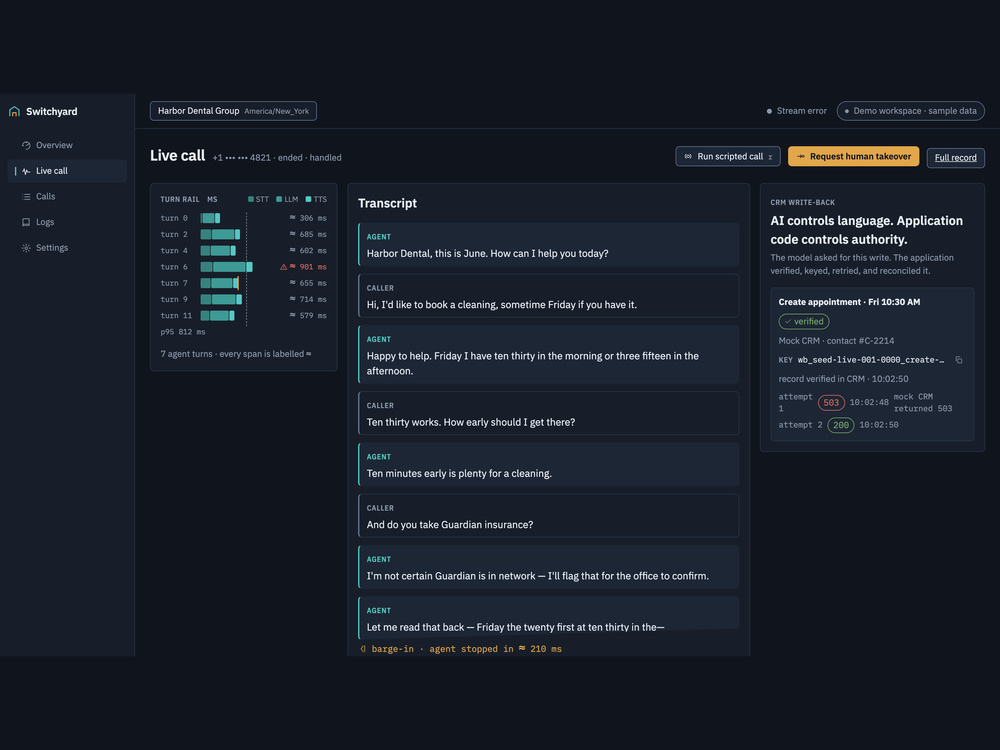Open the Harbor Dental Group workspace selector

pyautogui.click(x=233, y=111)
